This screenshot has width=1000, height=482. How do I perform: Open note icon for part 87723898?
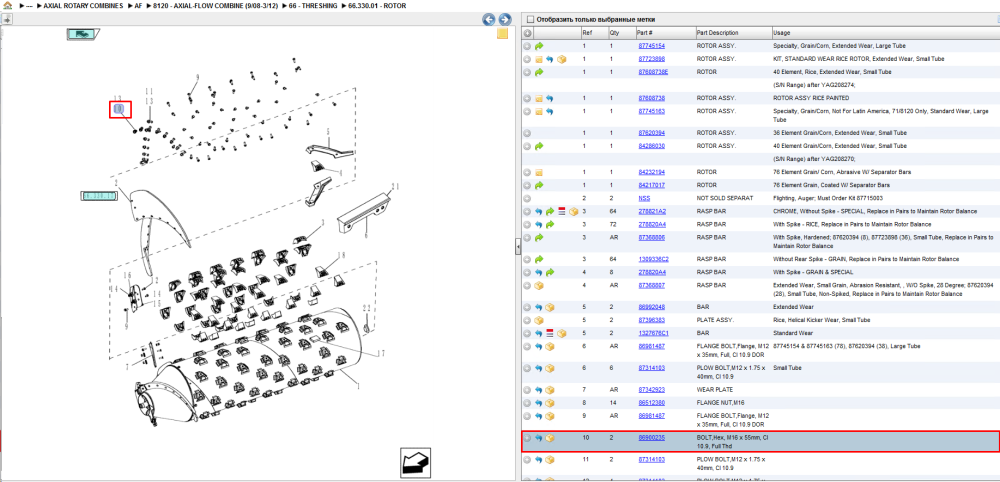point(539,59)
